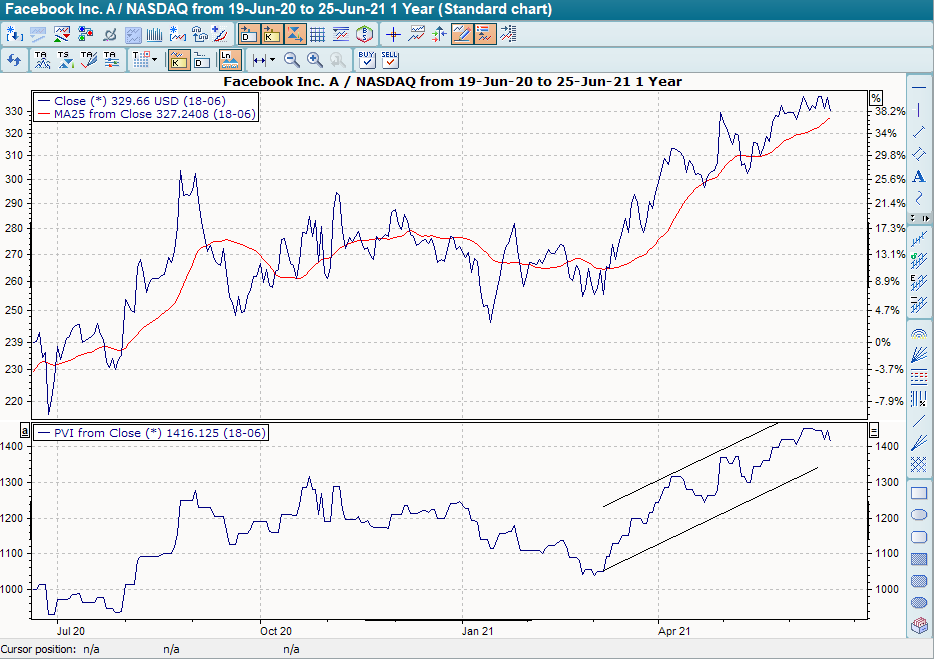Expand the small 'a' panel toggle above PVI
This screenshot has width=934, height=659.
point(24,429)
